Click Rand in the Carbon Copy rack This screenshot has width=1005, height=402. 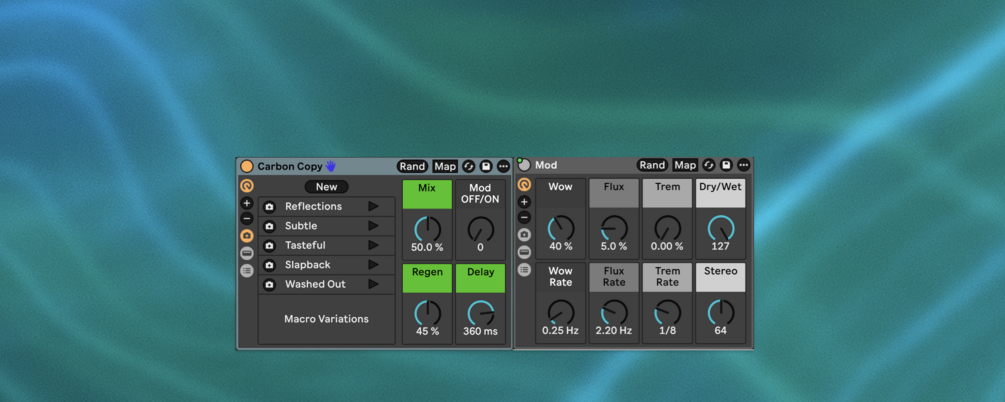click(412, 166)
